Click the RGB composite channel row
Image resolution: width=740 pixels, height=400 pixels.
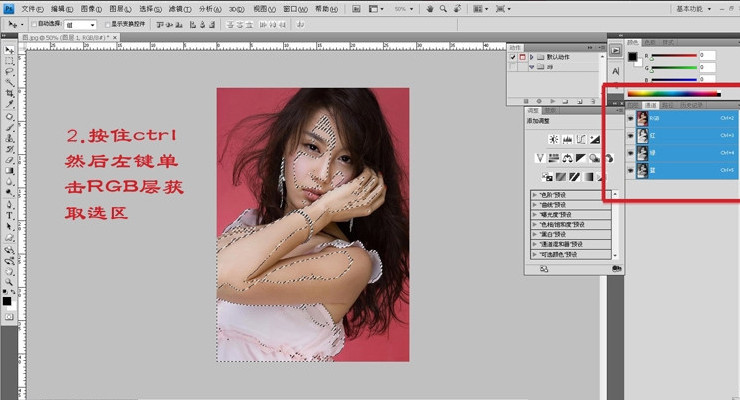[680, 117]
